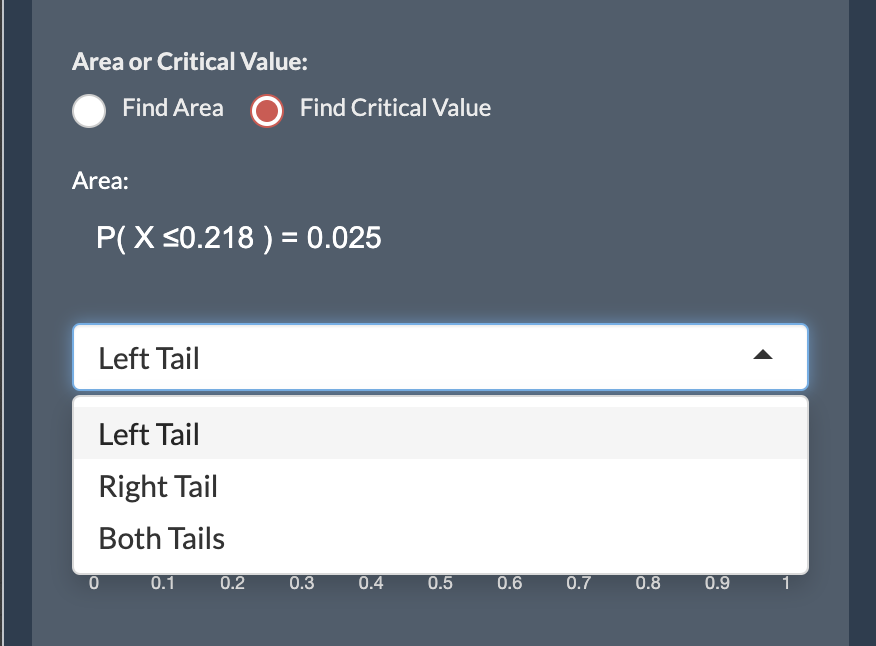Choose Right Tail from the open dropdown

[158, 486]
